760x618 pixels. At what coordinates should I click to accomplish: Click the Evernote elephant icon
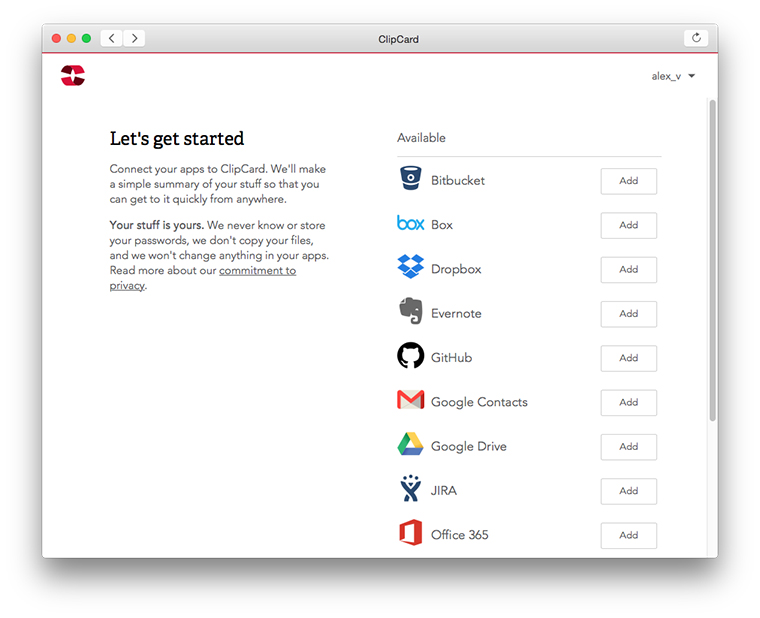[411, 311]
